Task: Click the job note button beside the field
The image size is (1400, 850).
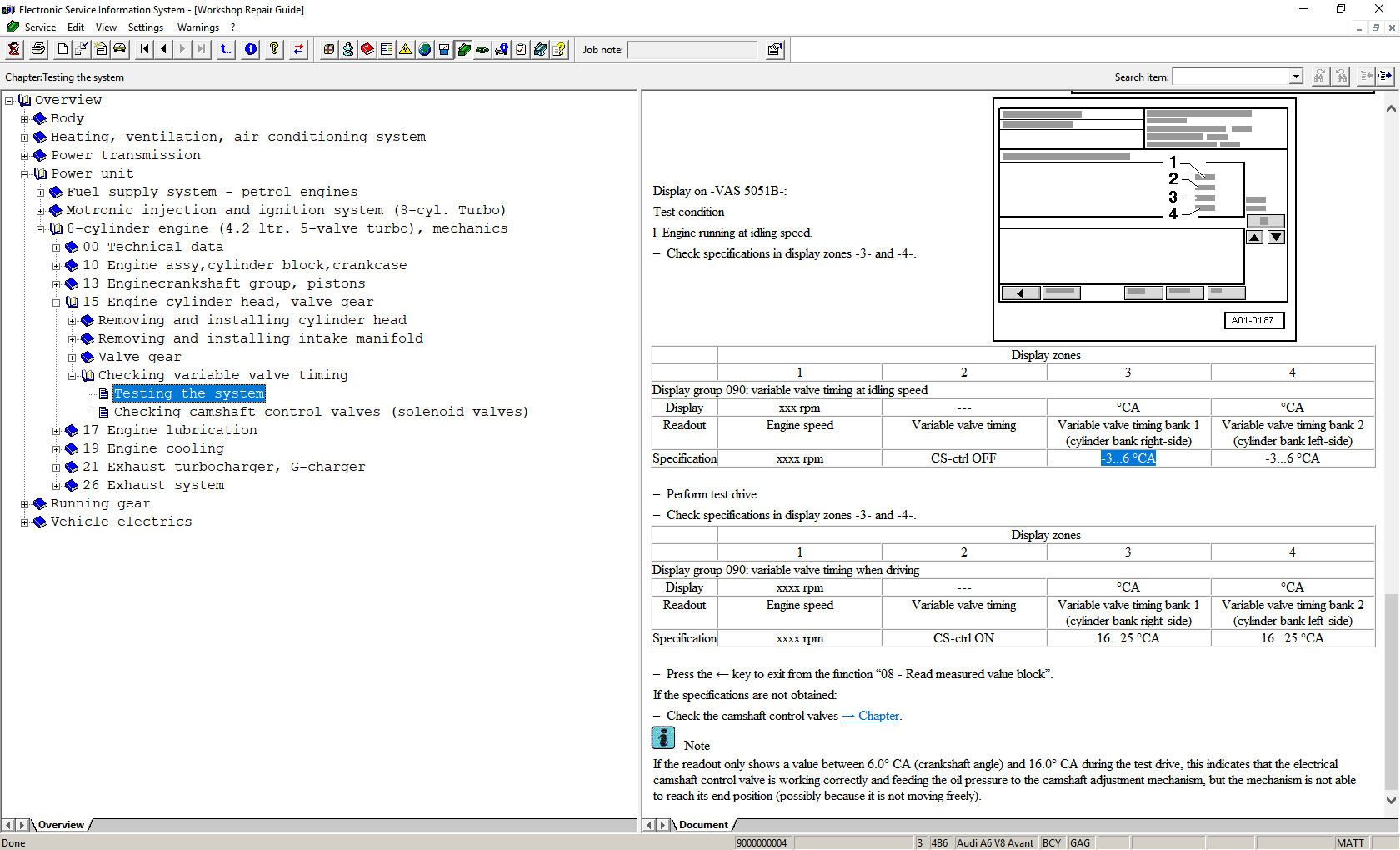Action: pyautogui.click(x=775, y=49)
